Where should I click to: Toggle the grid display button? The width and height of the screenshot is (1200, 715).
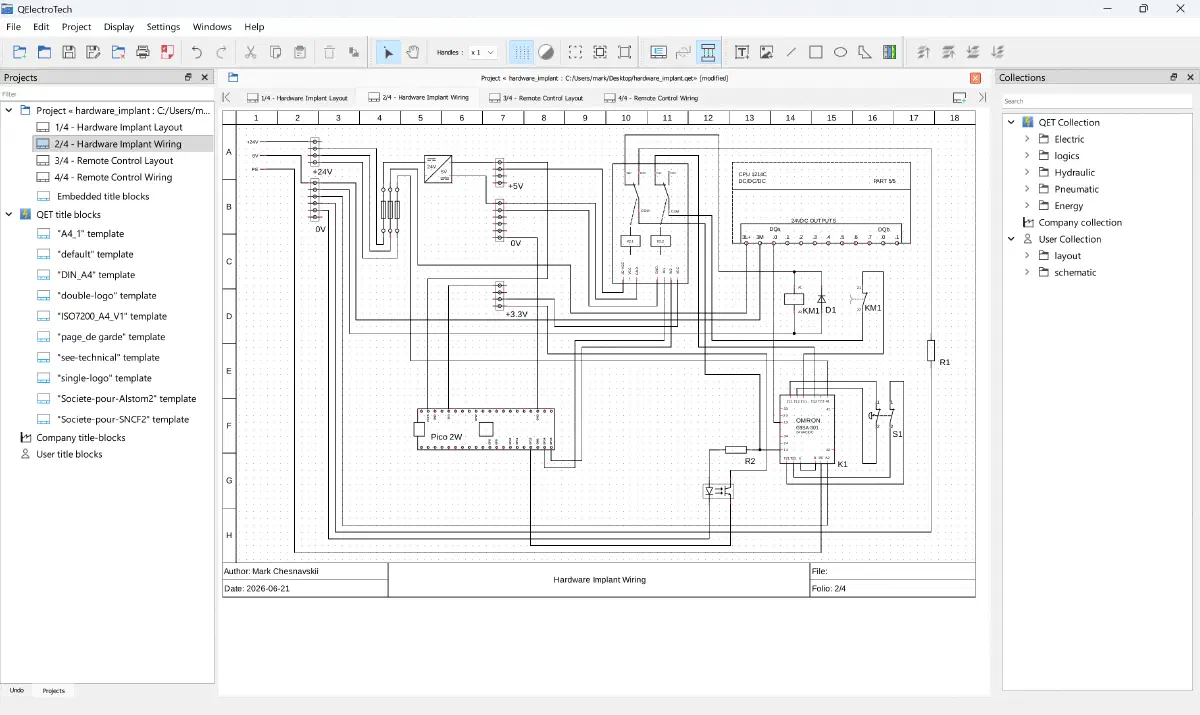(522, 52)
